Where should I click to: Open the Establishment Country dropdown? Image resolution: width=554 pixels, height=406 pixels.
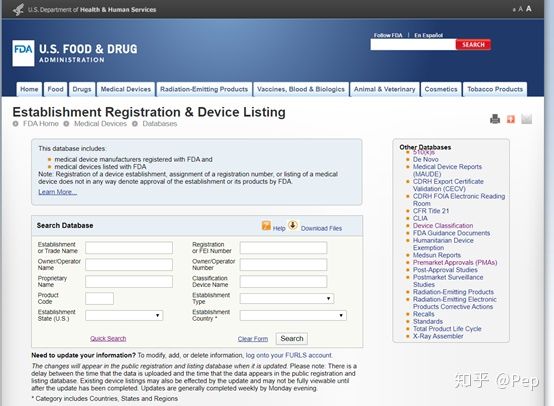(x=293, y=315)
